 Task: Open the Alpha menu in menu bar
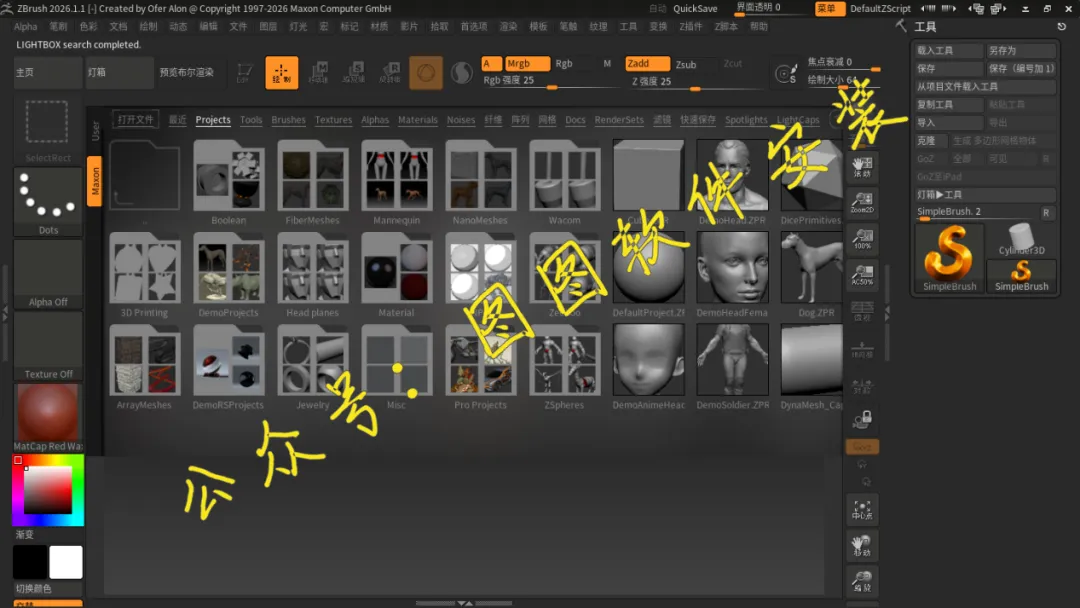(25, 26)
